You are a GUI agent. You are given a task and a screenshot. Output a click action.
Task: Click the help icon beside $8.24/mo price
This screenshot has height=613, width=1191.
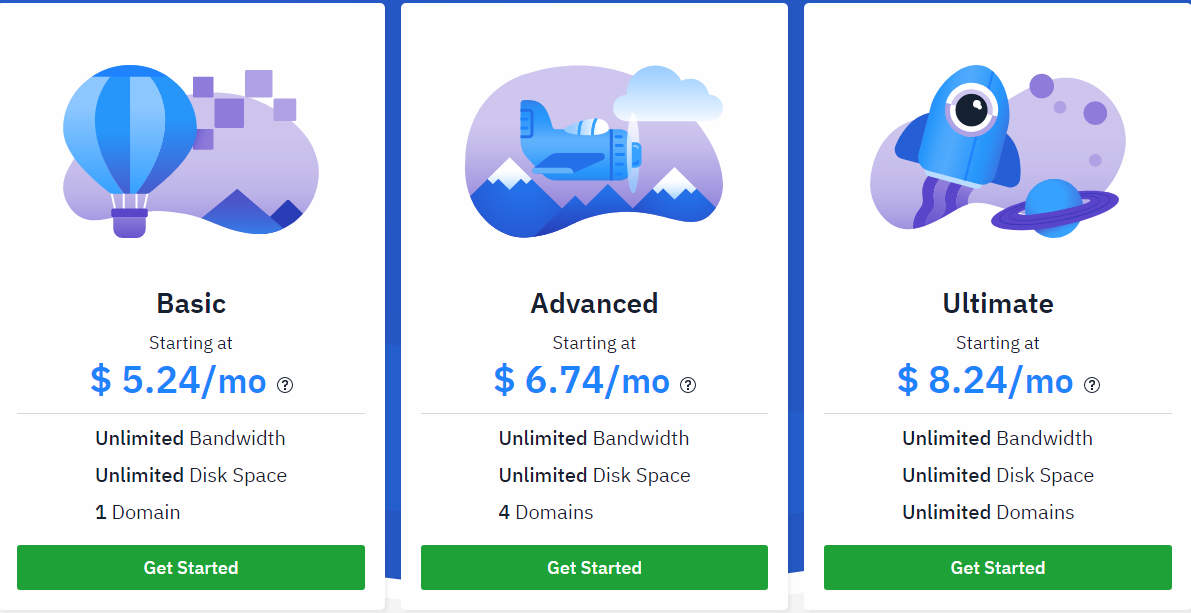pos(1091,385)
